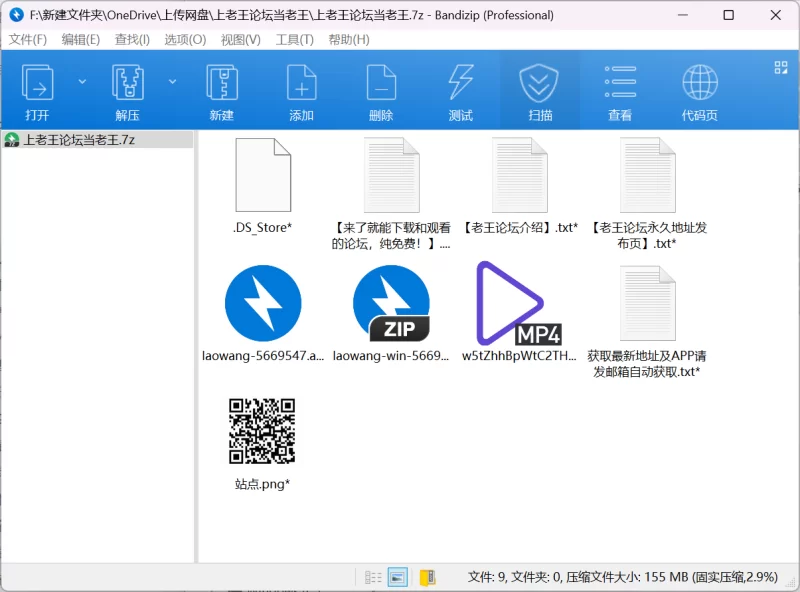Screen dimensions: 800x592
Task: Open the 选项(O) menu
Action: click(x=185, y=39)
